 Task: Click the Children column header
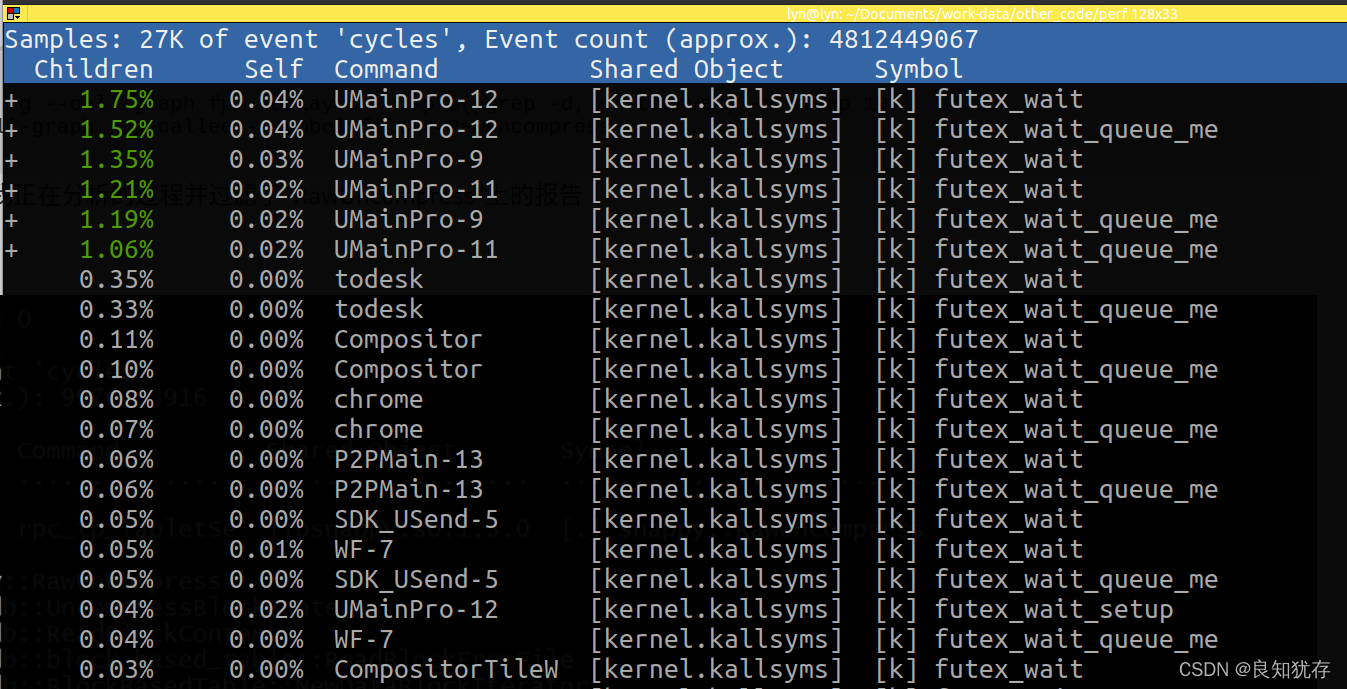point(94,69)
